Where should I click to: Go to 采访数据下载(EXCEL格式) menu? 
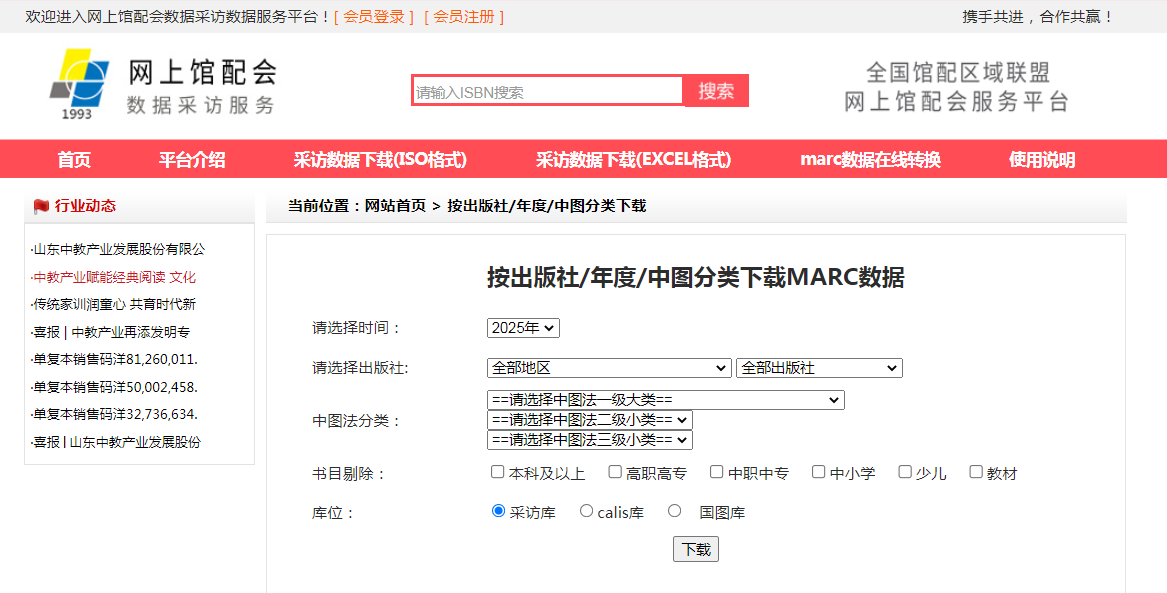[x=633, y=160]
